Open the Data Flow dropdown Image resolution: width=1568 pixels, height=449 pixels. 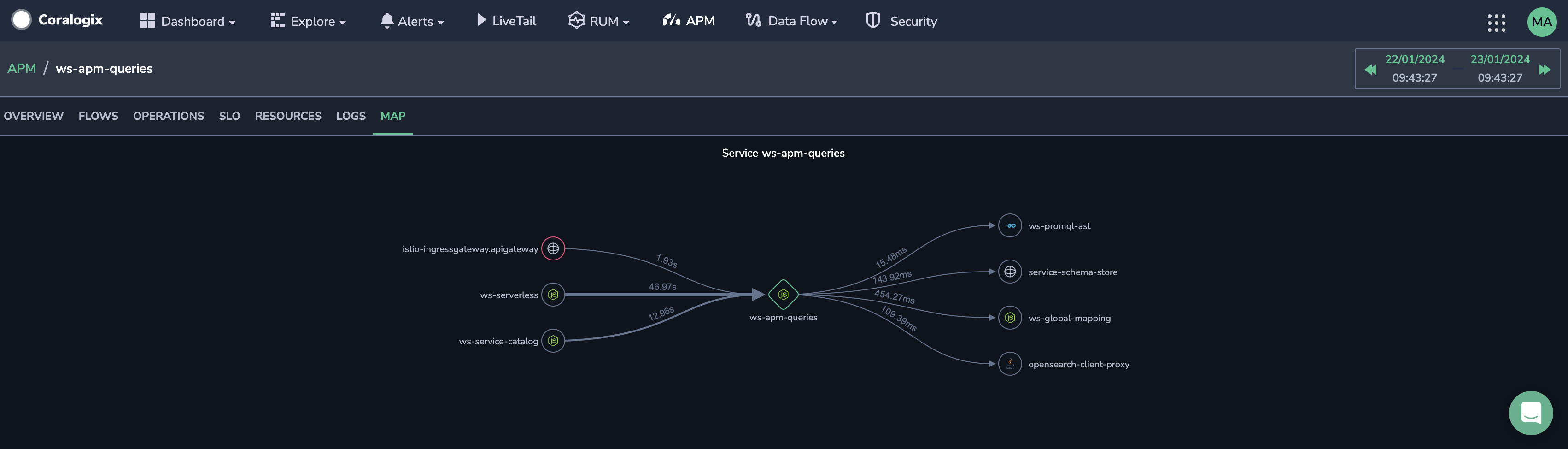click(x=791, y=21)
